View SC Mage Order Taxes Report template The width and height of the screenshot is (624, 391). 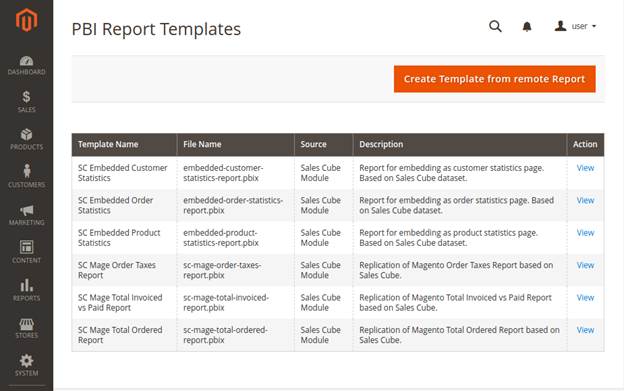point(585,265)
